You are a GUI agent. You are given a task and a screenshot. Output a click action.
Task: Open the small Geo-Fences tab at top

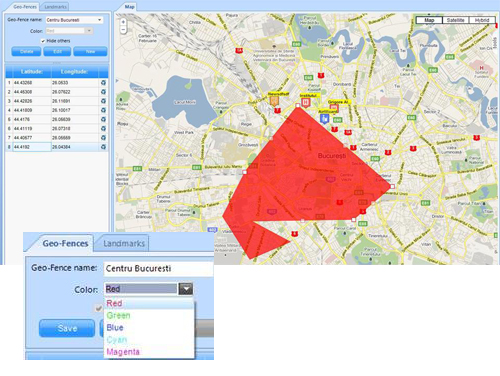25,7
